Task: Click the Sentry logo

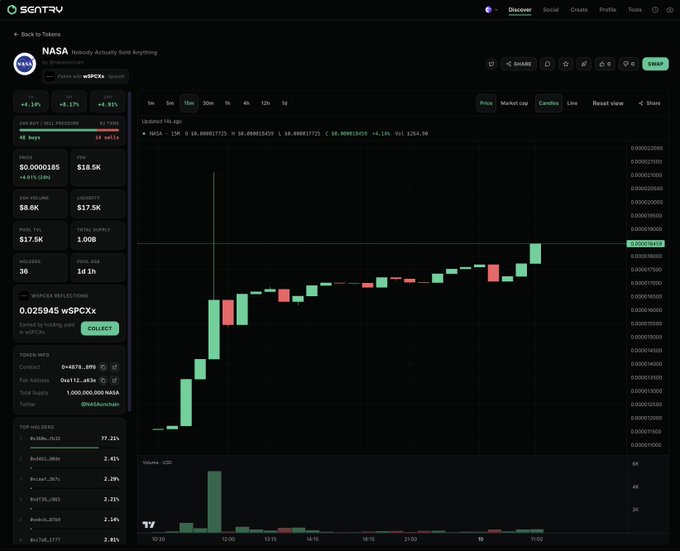Action: coord(36,9)
